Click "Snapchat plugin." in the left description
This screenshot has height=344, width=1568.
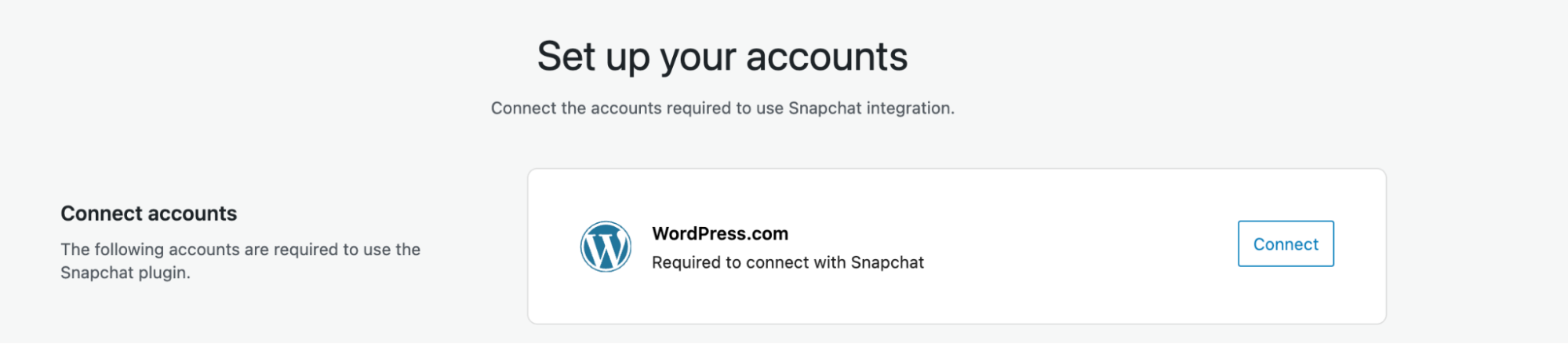point(126,273)
